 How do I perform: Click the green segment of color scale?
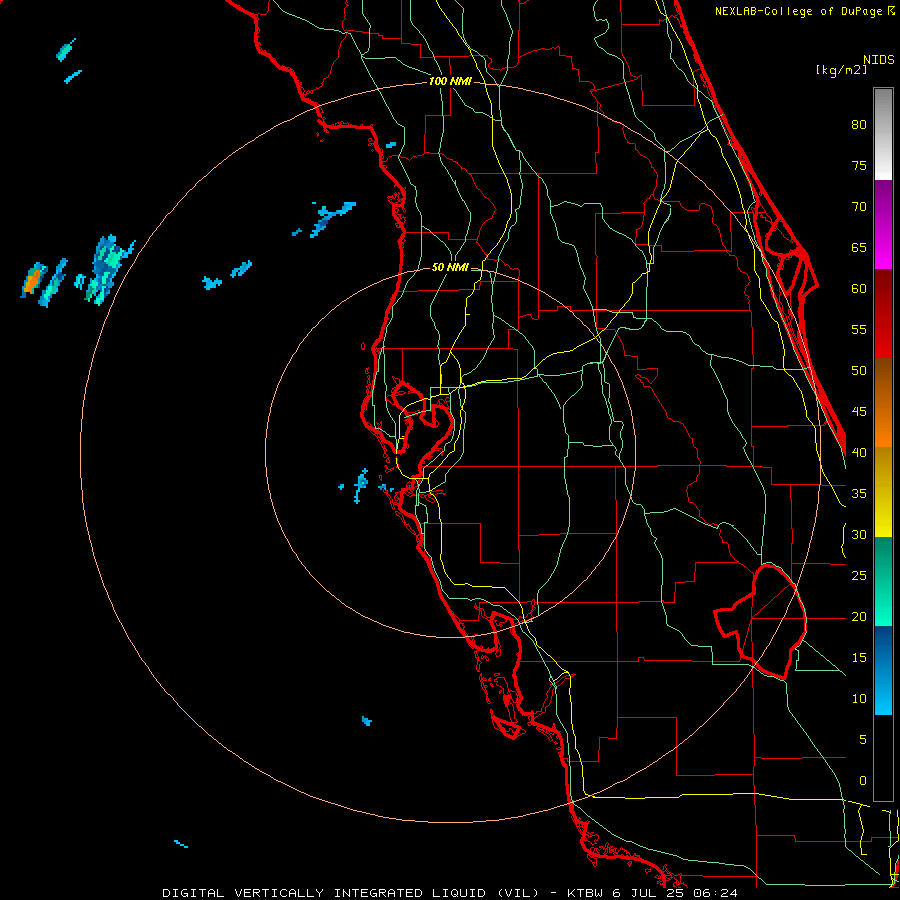click(x=883, y=581)
